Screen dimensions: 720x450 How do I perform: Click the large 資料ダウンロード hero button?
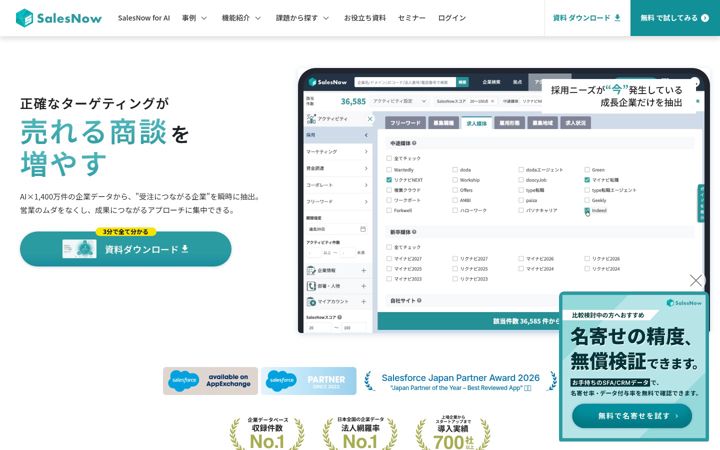(125, 249)
